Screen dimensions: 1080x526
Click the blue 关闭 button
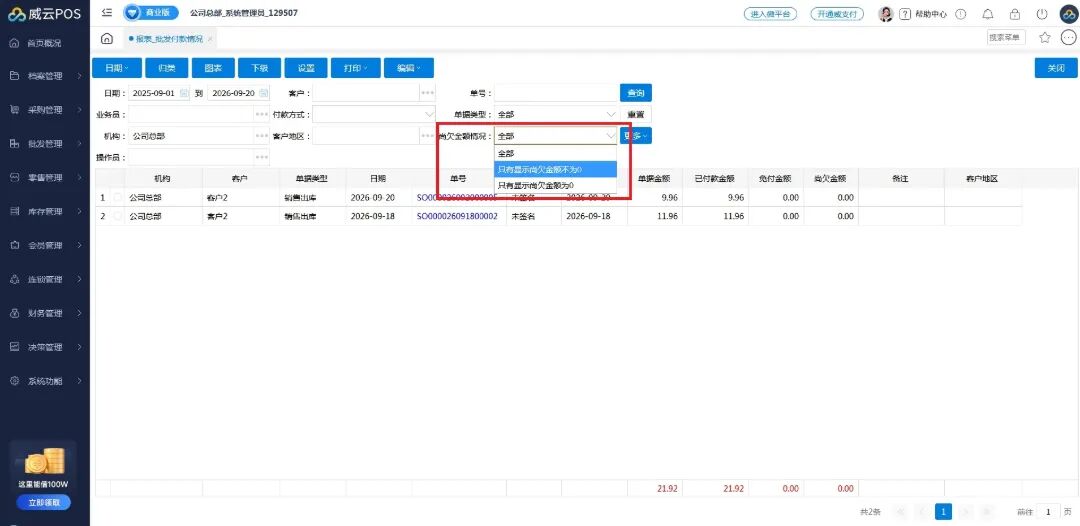1056,68
